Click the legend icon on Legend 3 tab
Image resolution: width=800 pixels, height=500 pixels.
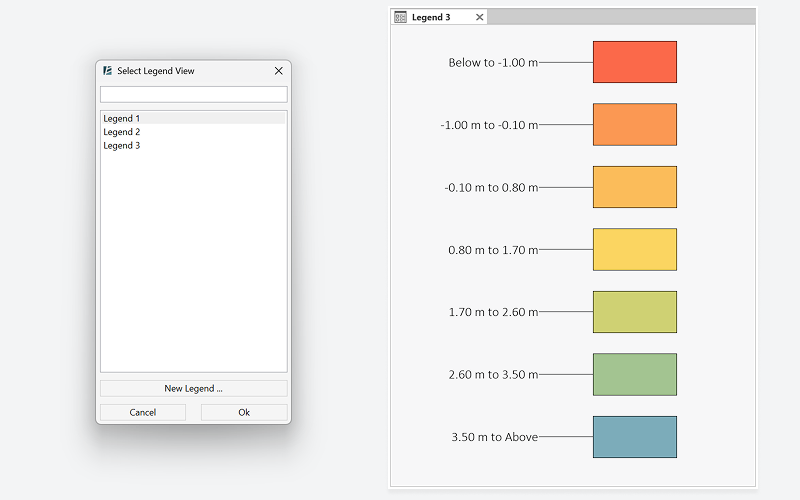point(401,17)
